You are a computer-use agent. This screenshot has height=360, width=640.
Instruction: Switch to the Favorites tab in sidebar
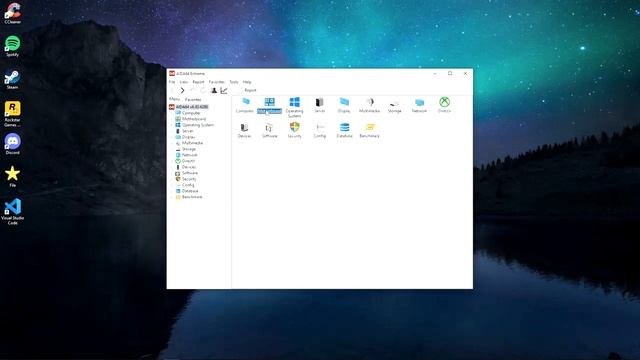193,99
